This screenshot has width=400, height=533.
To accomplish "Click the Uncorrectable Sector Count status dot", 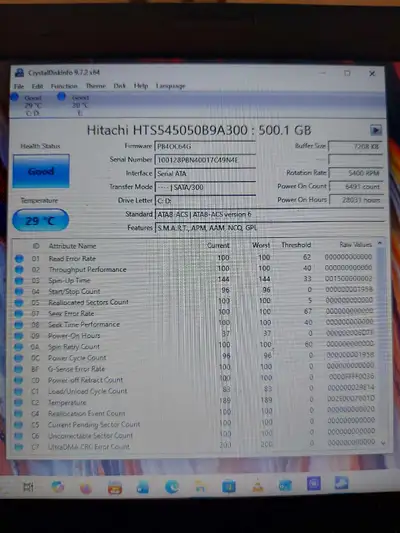I will [x=19, y=436].
